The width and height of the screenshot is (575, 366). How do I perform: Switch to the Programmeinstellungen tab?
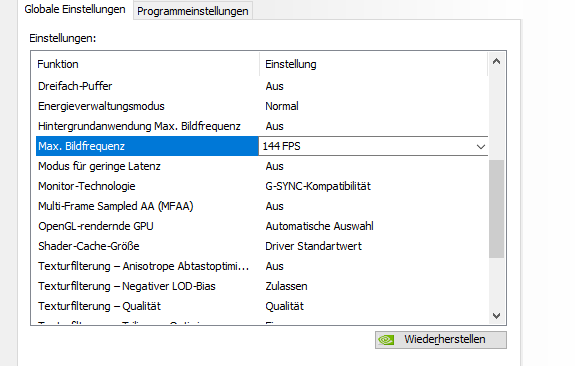193,11
